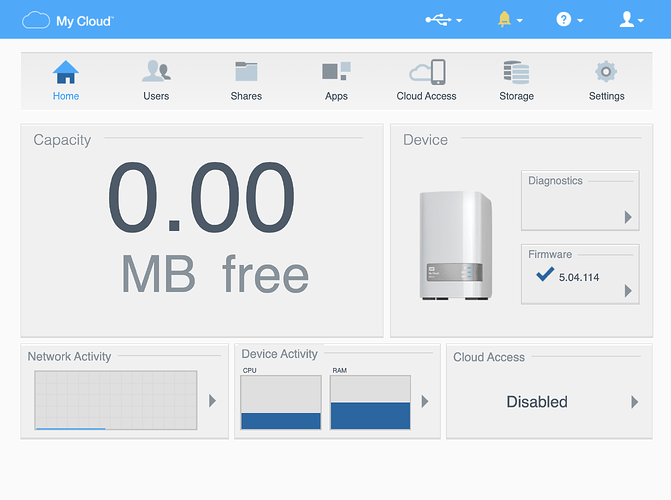Go to the Home tab label
Viewport: 671px width, 500px height.
[66, 96]
